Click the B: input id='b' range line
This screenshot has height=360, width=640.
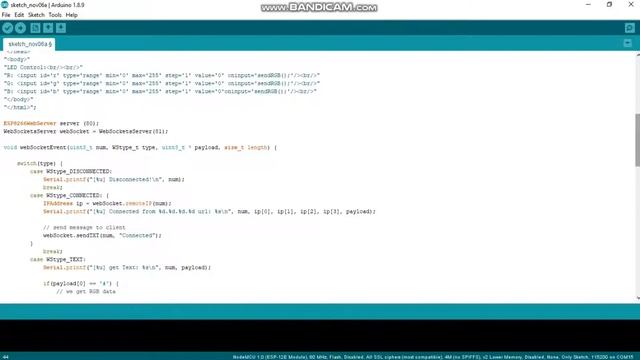click(160, 91)
